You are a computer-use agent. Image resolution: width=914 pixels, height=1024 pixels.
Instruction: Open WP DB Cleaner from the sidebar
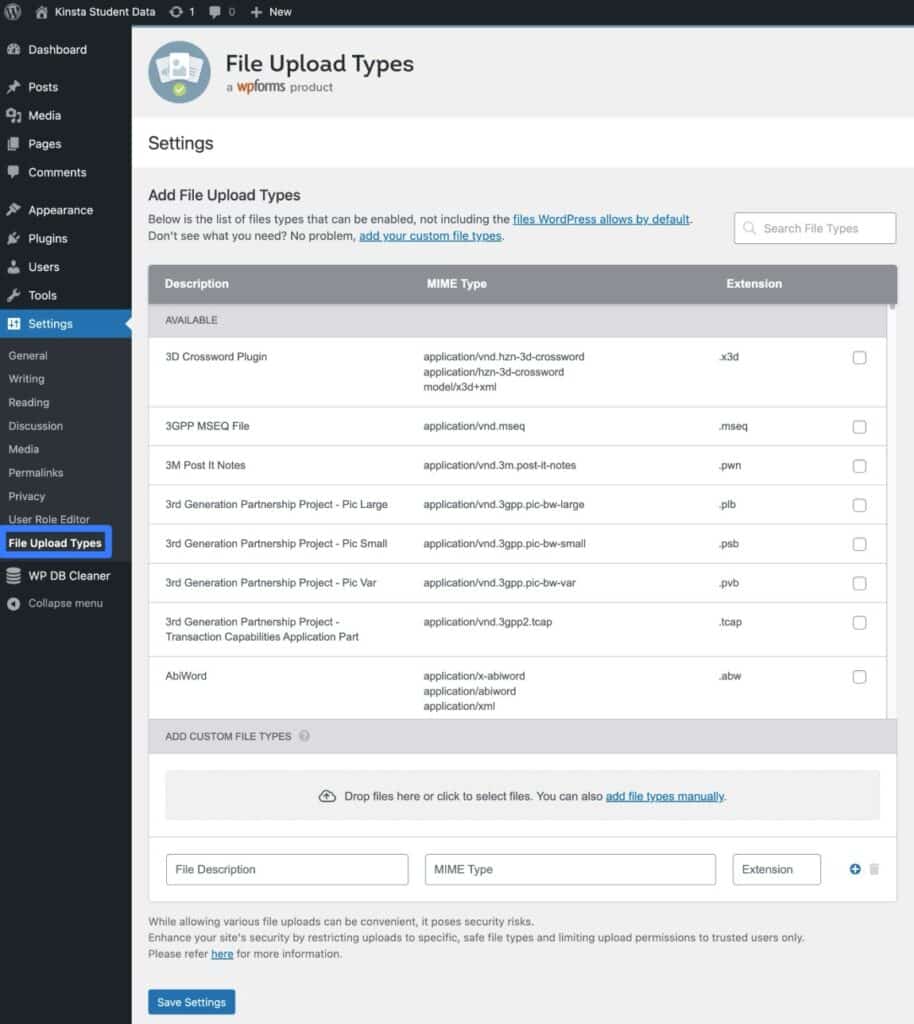pyautogui.click(x=67, y=575)
